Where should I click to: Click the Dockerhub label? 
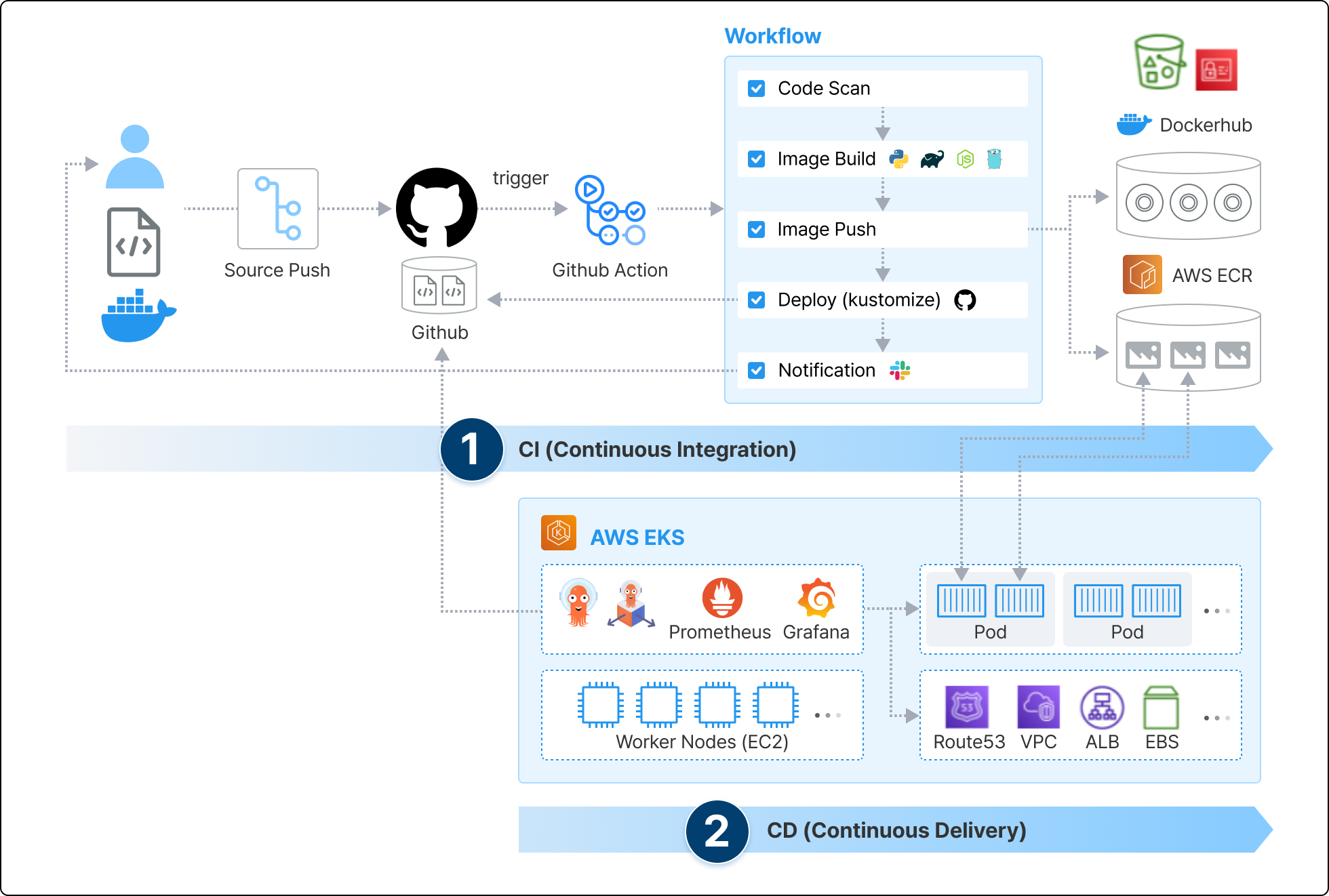click(x=1206, y=125)
